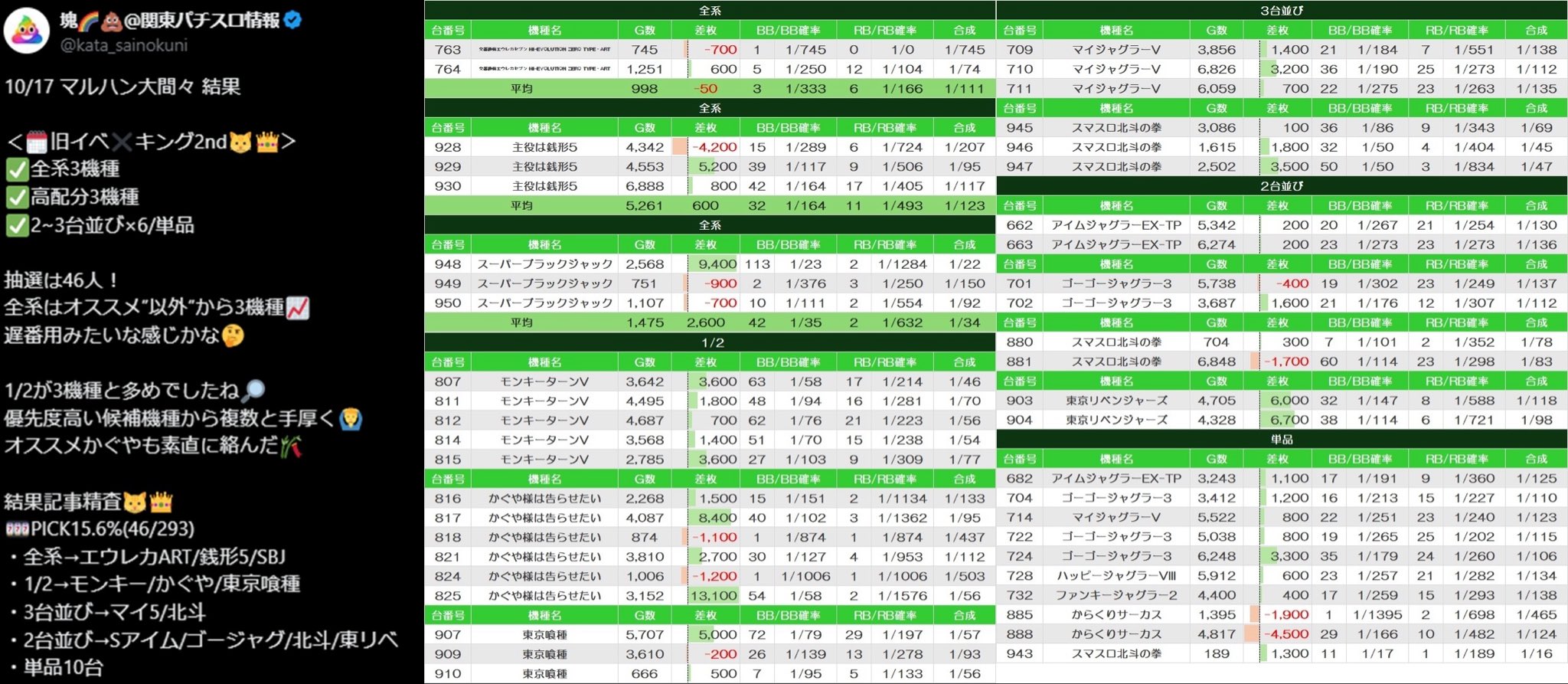Click the 6,826 game count in row 710
This screenshot has width=1568, height=684.
click(x=1217, y=70)
